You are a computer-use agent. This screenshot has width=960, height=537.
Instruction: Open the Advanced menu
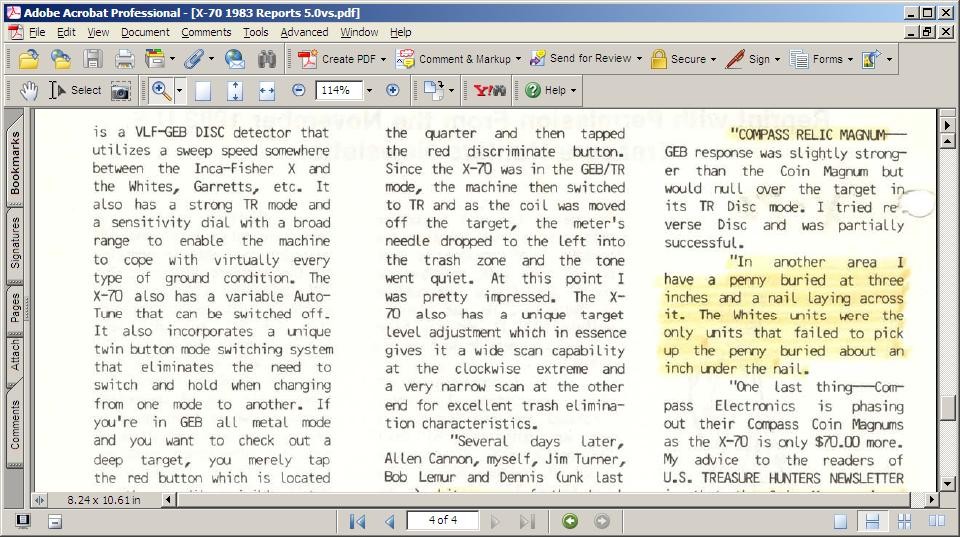pyautogui.click(x=304, y=32)
